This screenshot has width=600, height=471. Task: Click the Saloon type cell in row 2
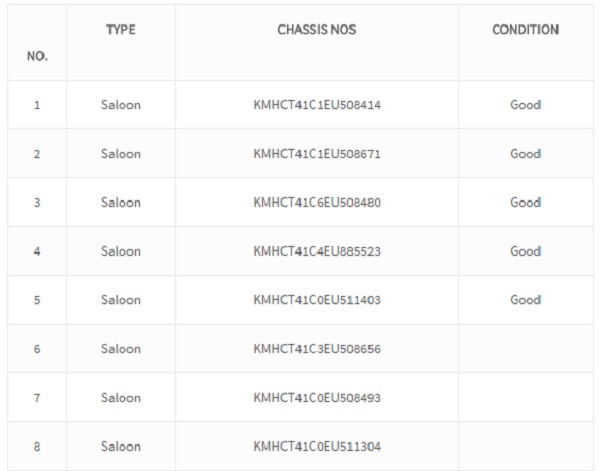[x=121, y=154]
